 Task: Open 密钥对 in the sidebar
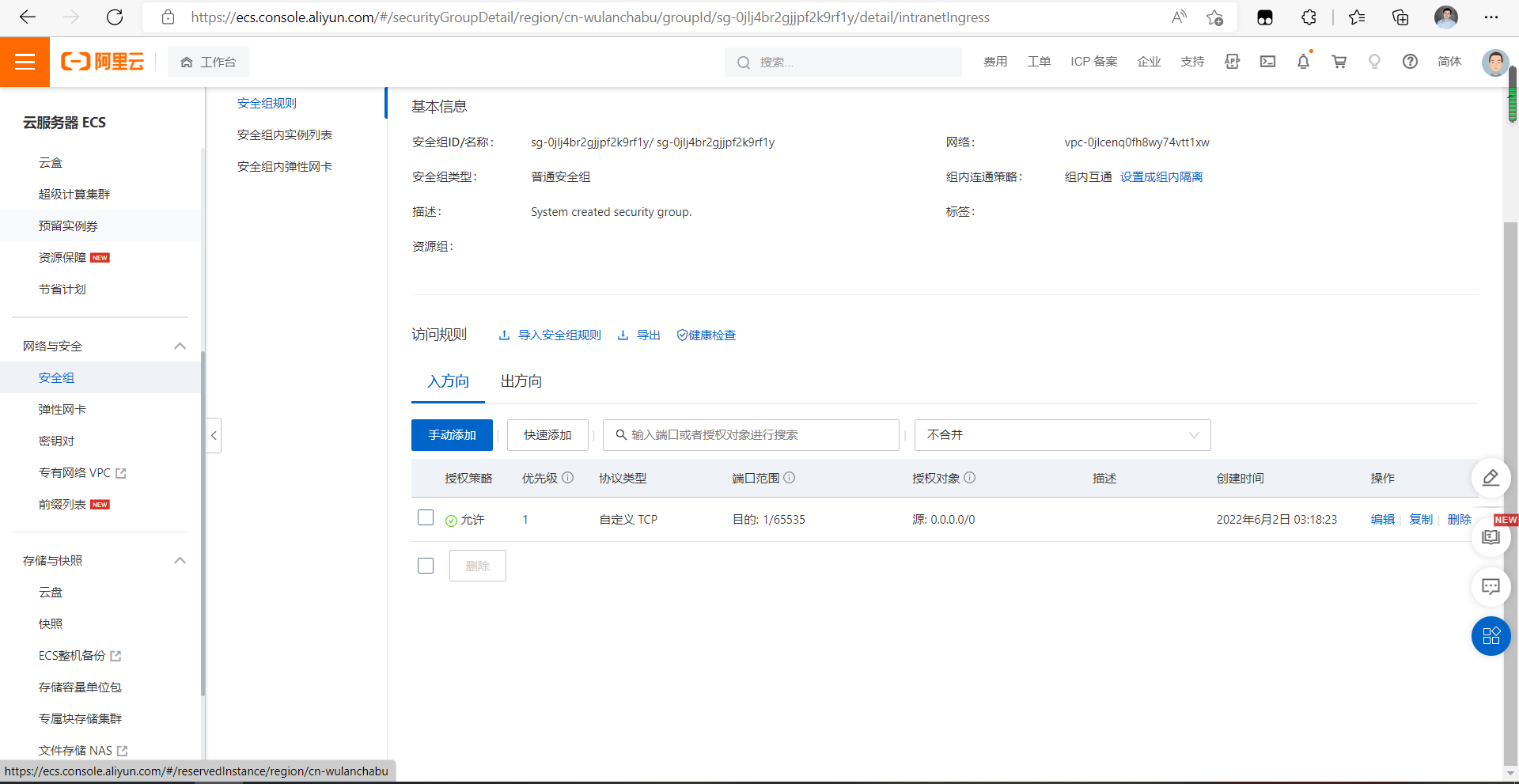click(x=56, y=441)
